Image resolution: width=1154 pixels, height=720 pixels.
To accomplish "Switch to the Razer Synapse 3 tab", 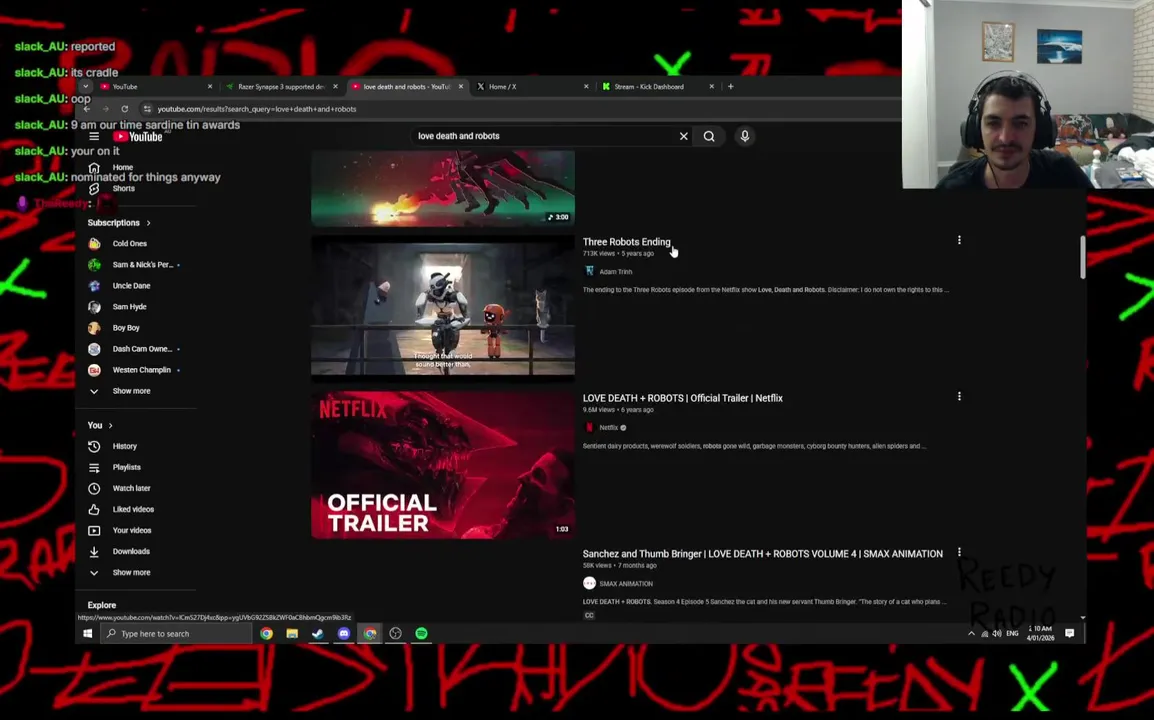I will [x=280, y=87].
